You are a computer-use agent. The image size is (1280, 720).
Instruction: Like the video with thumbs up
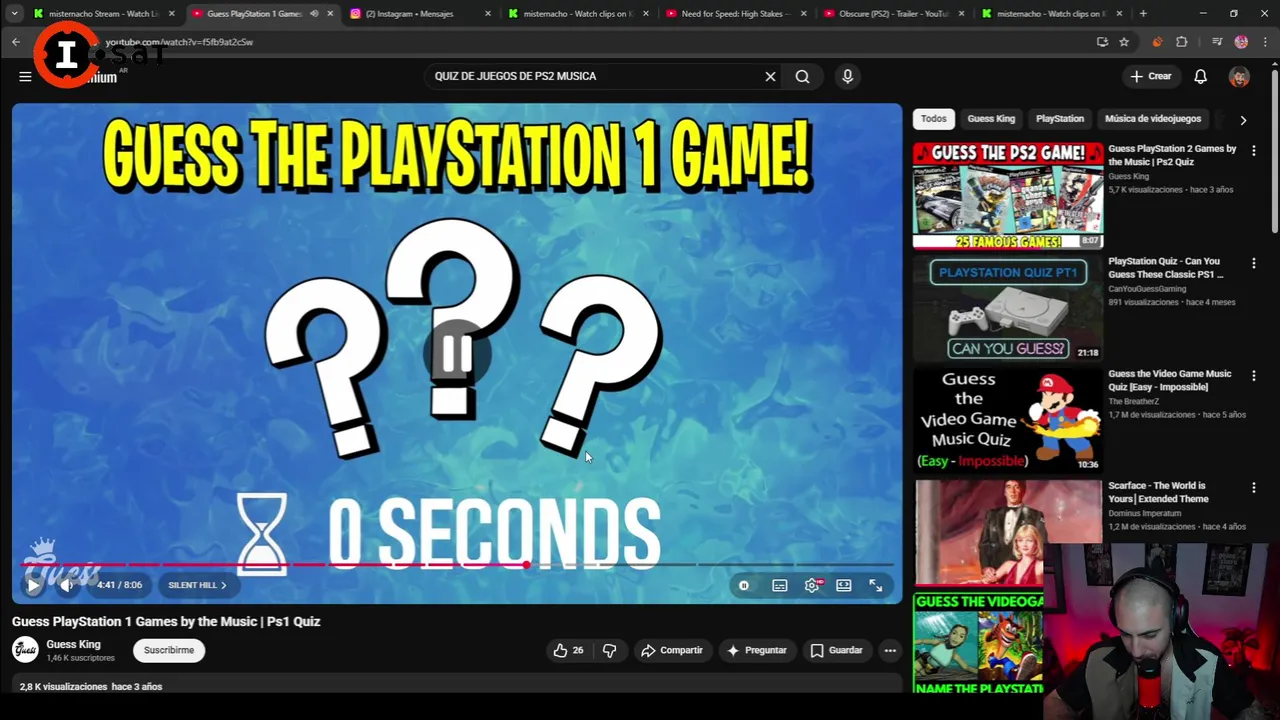(x=568, y=650)
